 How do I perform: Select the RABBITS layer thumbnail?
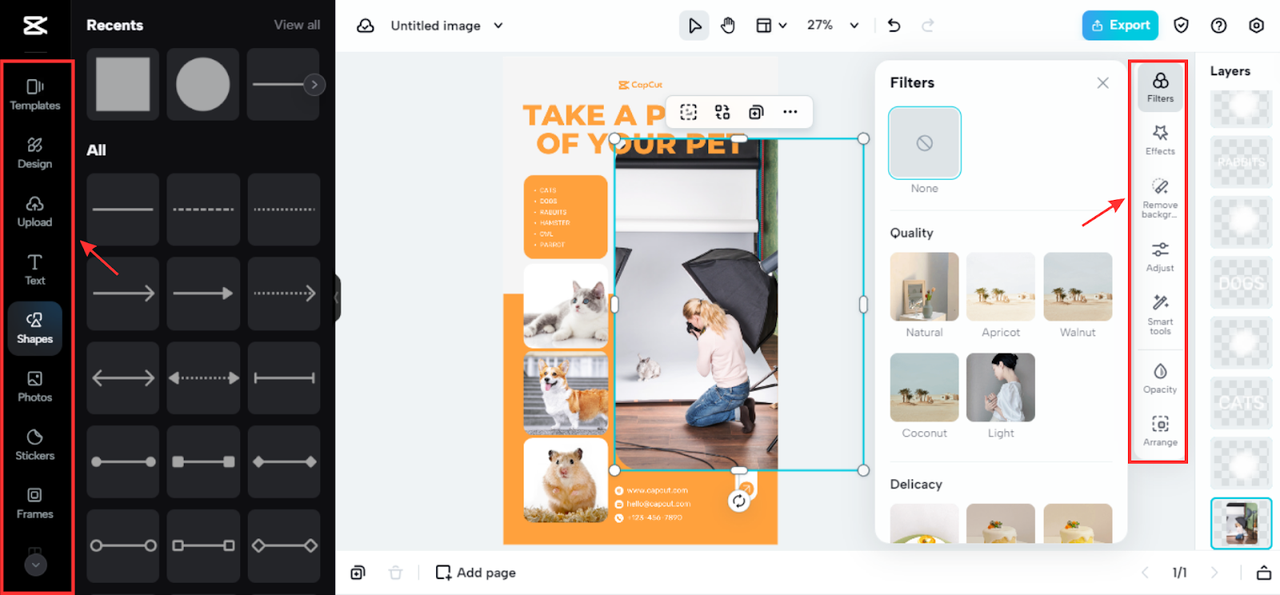[x=1241, y=163]
